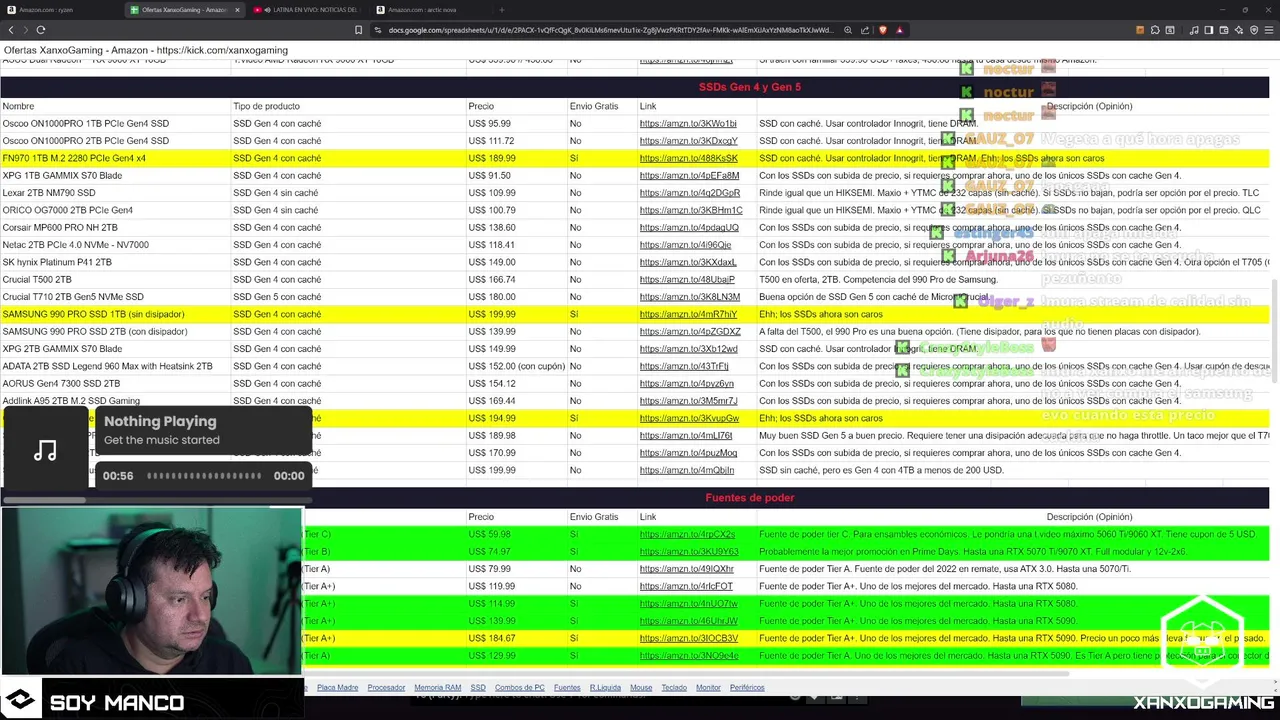The height and width of the screenshot is (720, 1280).
Task: Open amzn.to/3KWo1bi link for Oscoo 1TB
Action: point(688,124)
